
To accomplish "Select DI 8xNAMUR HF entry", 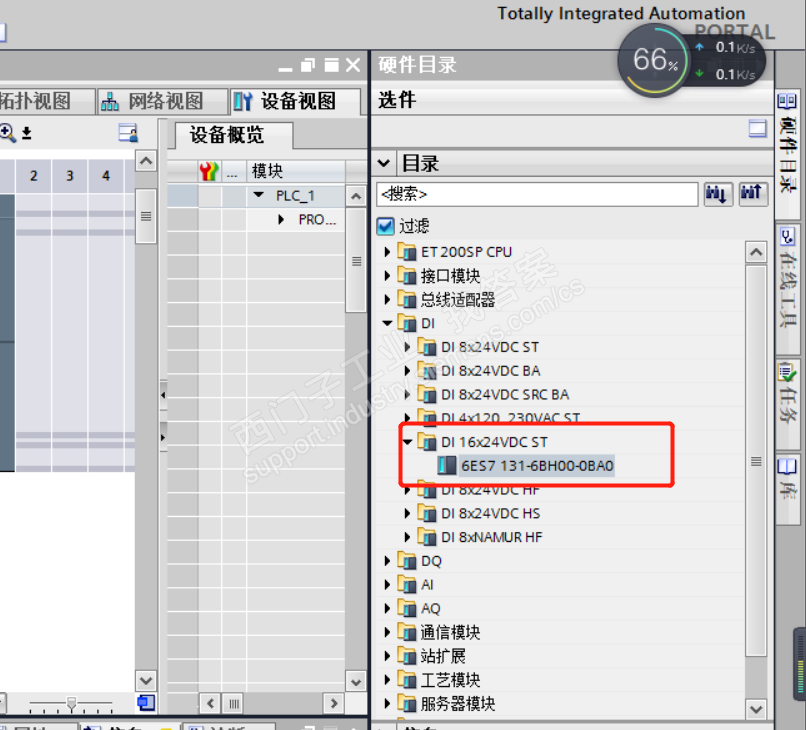I will point(491,537).
